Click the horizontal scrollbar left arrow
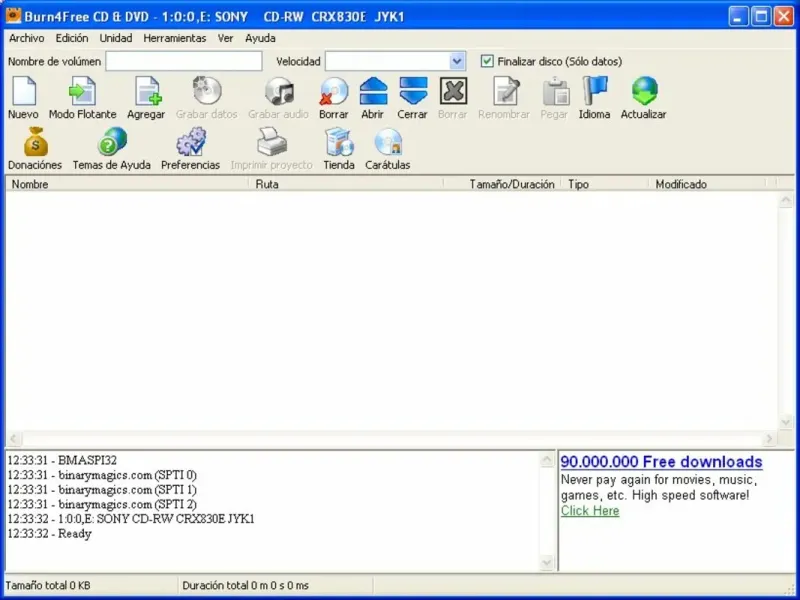Viewport: 800px width, 600px height. (14, 439)
